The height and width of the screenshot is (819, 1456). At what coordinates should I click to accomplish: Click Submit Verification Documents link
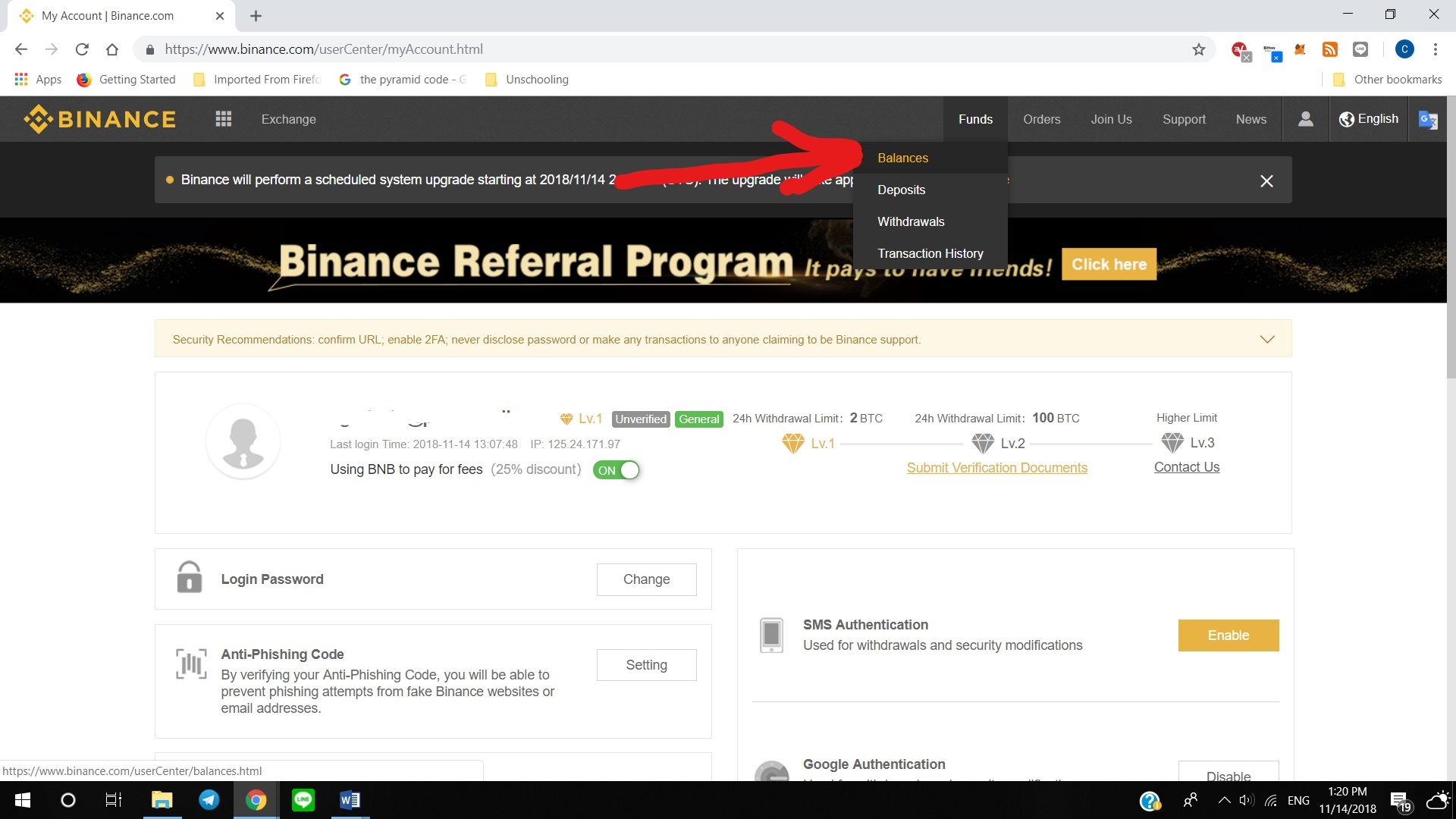[996, 467]
